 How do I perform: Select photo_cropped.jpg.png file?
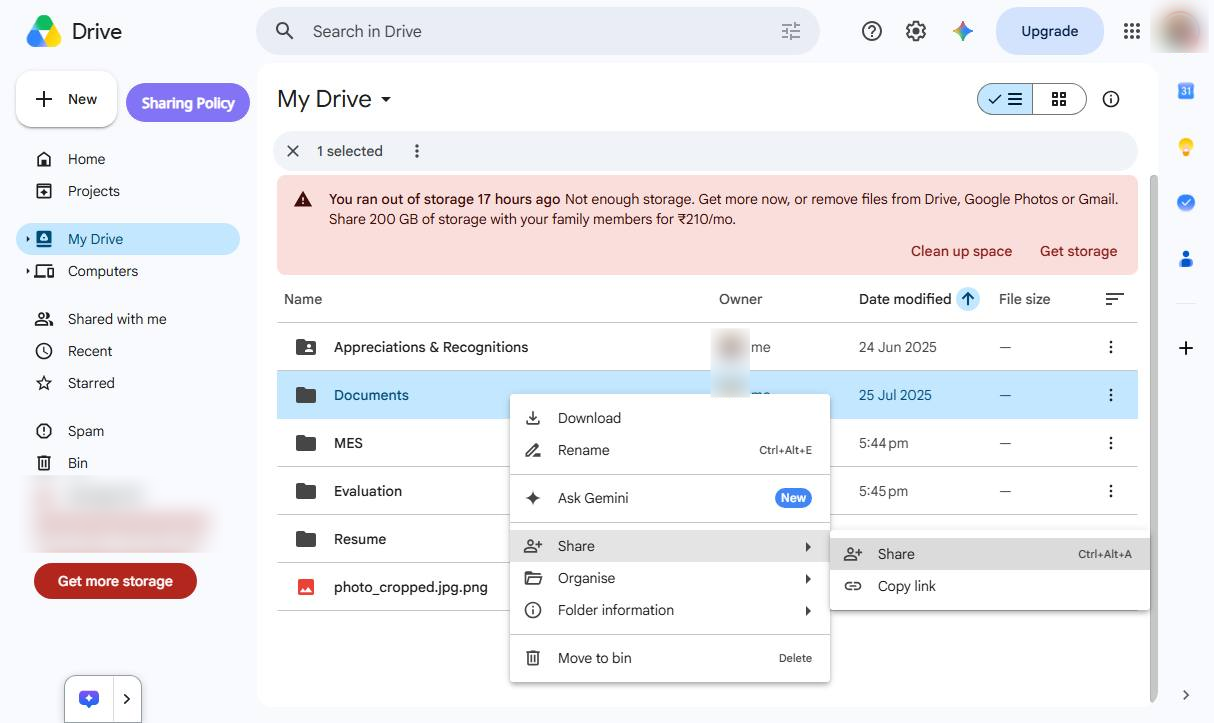point(411,587)
